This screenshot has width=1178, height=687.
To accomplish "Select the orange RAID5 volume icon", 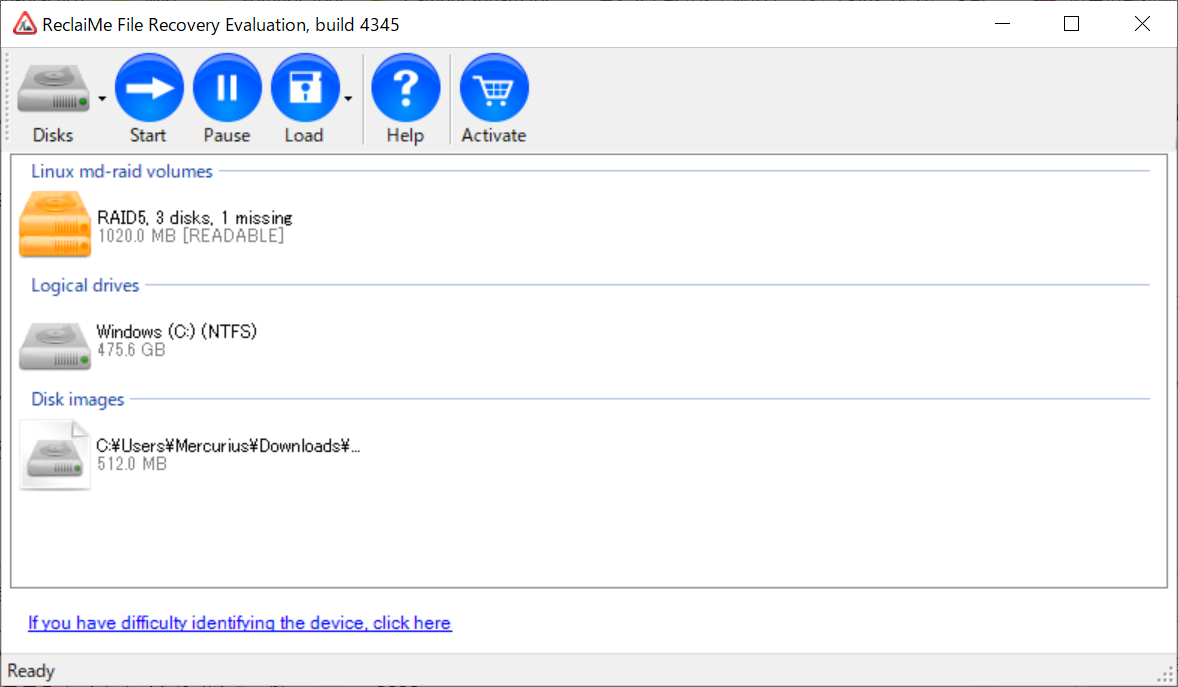I will coord(55,224).
